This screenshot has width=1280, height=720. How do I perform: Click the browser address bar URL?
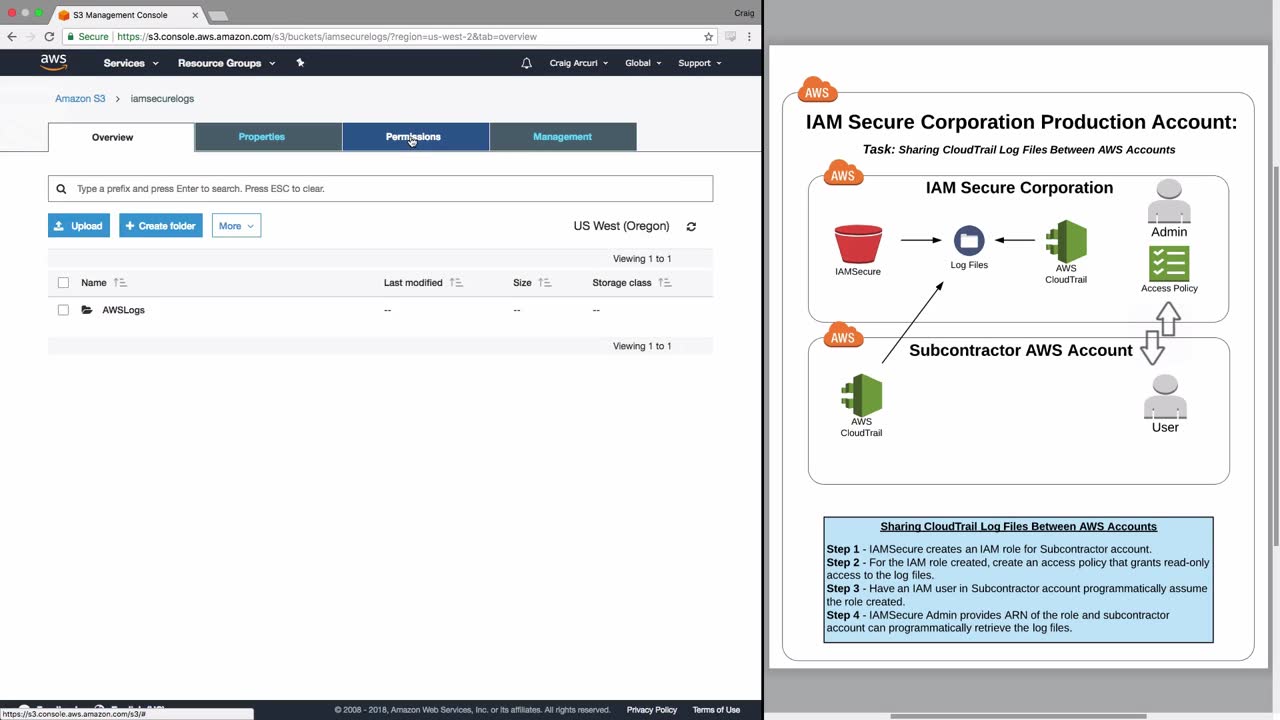coord(327,37)
